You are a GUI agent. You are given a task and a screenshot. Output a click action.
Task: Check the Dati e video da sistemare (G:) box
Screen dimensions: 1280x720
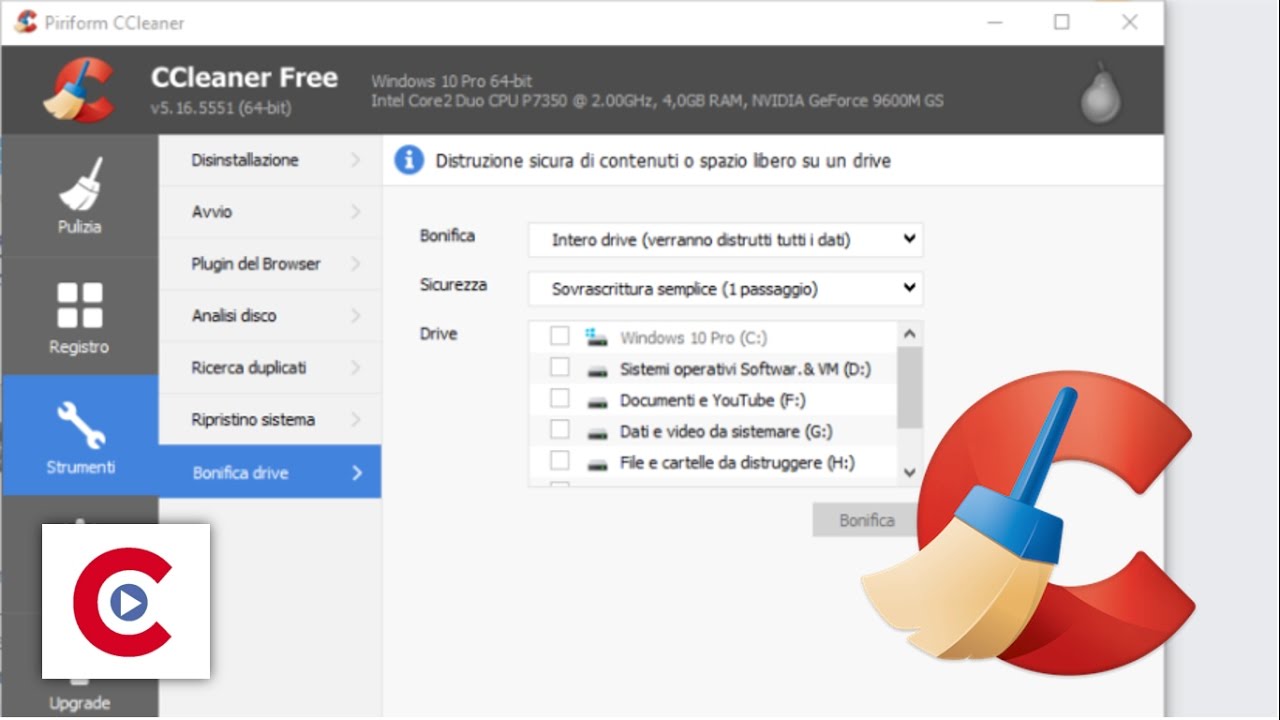click(560, 429)
